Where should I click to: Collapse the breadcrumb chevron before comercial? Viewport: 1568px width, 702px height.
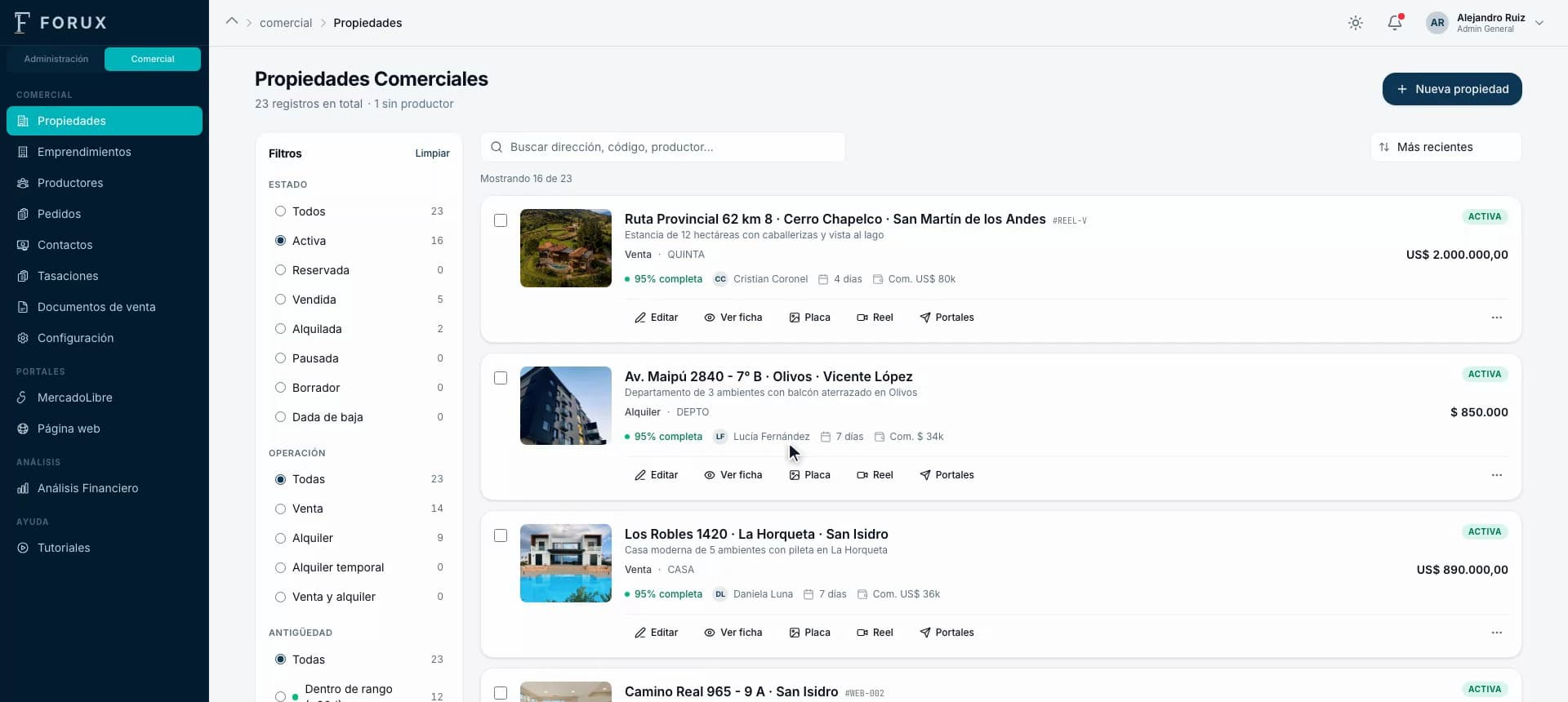232,22
